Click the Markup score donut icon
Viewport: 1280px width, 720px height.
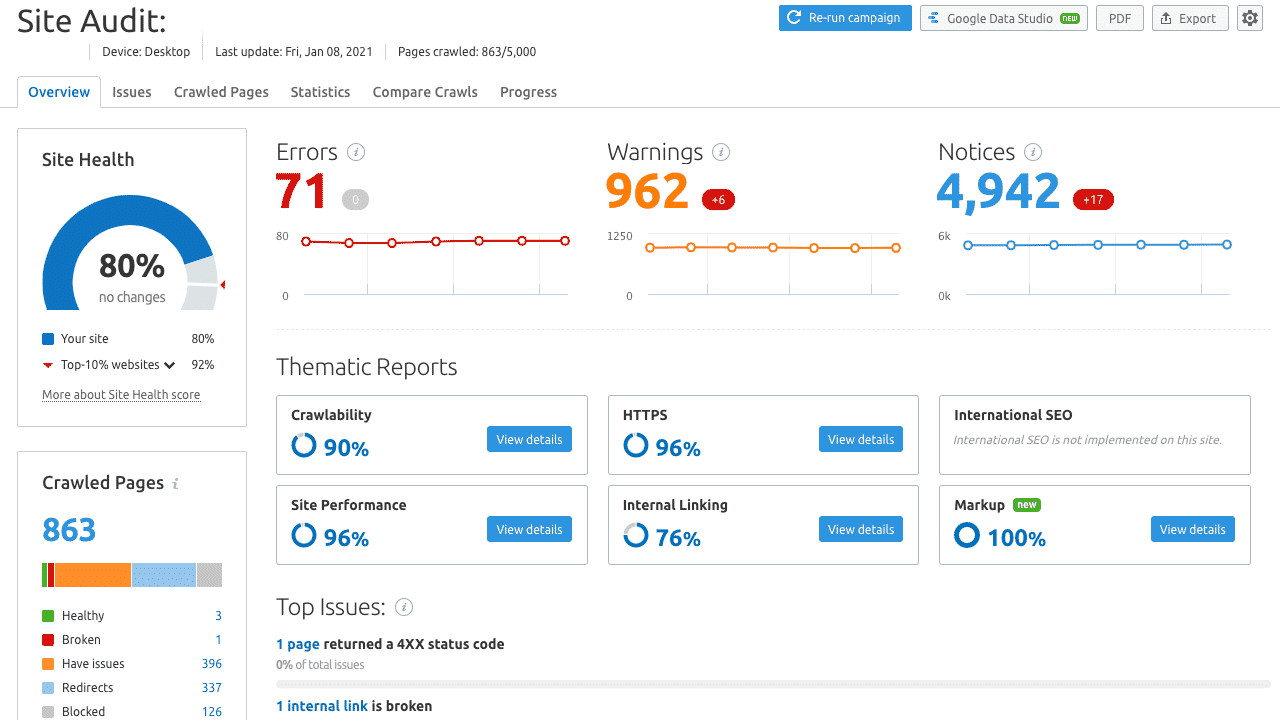click(967, 536)
